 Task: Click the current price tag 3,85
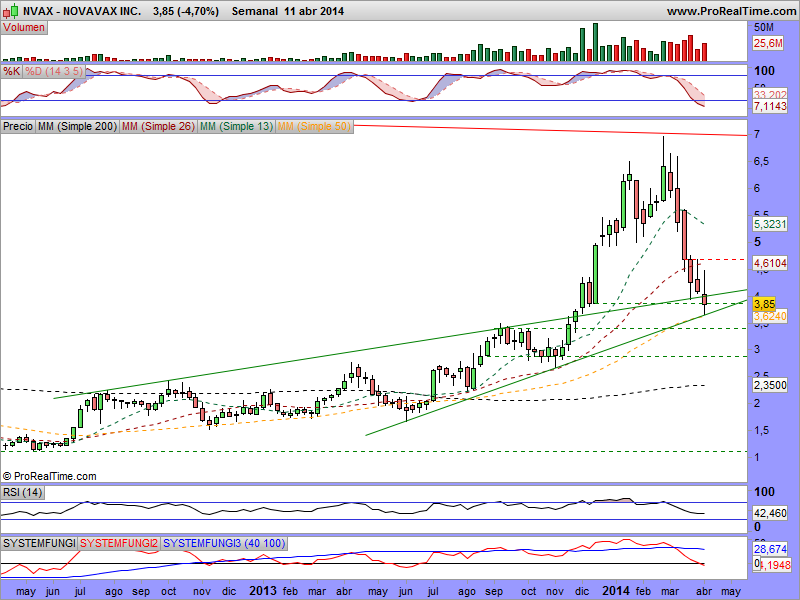coord(764,304)
